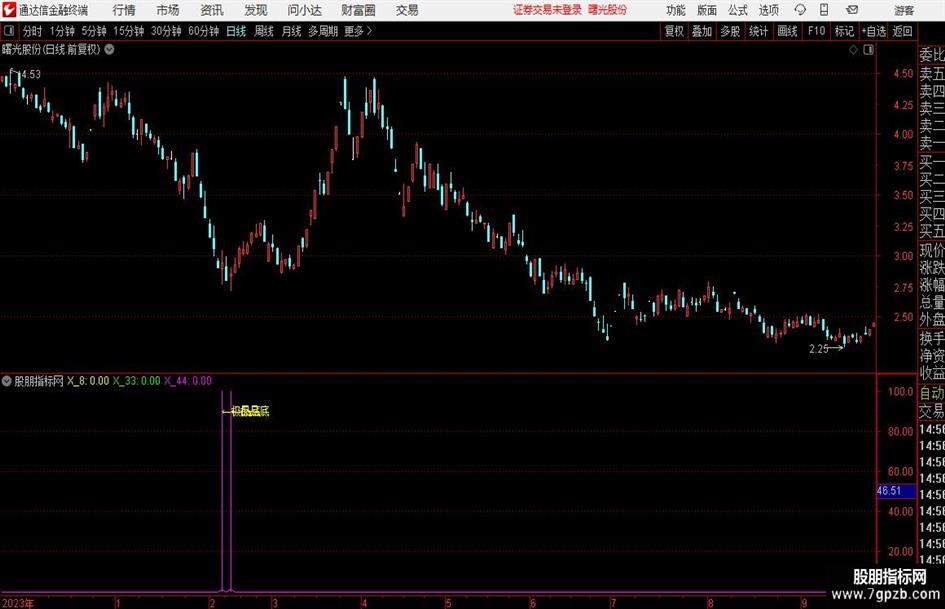Open the 交易 menu

(407, 10)
